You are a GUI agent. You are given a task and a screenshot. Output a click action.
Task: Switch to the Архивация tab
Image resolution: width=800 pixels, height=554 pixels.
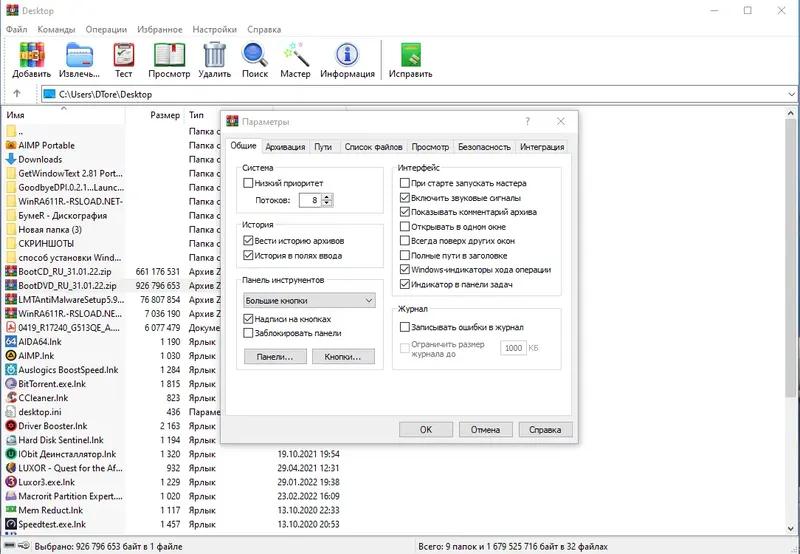pyautogui.click(x=285, y=147)
